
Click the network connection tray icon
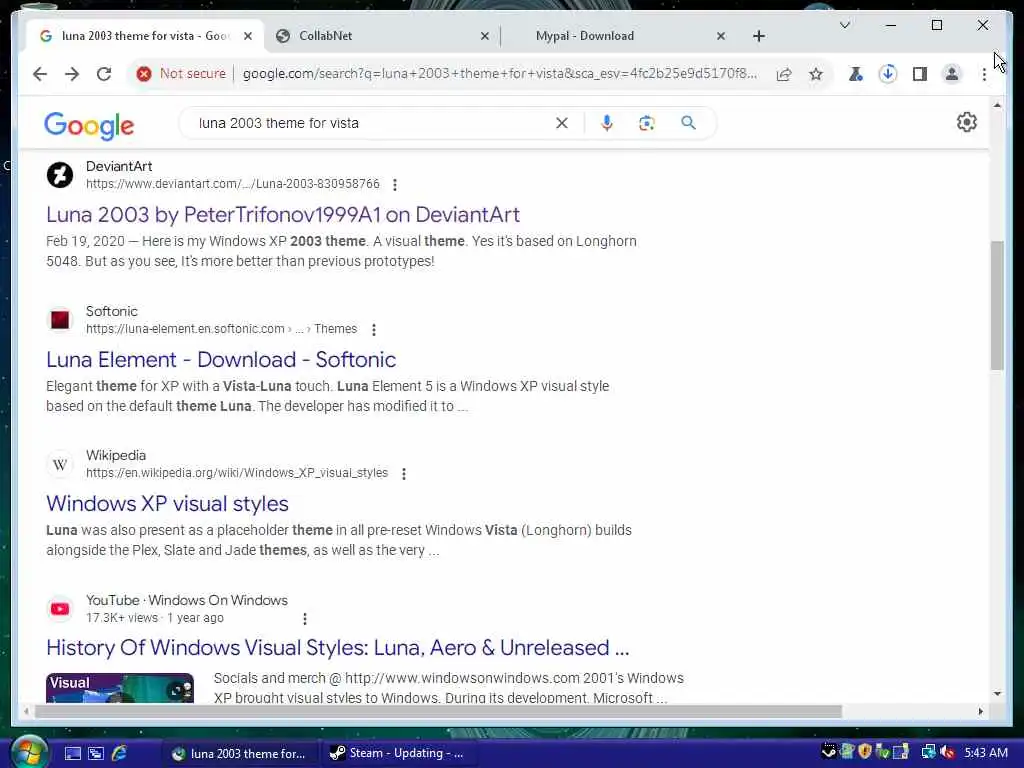(x=928, y=752)
